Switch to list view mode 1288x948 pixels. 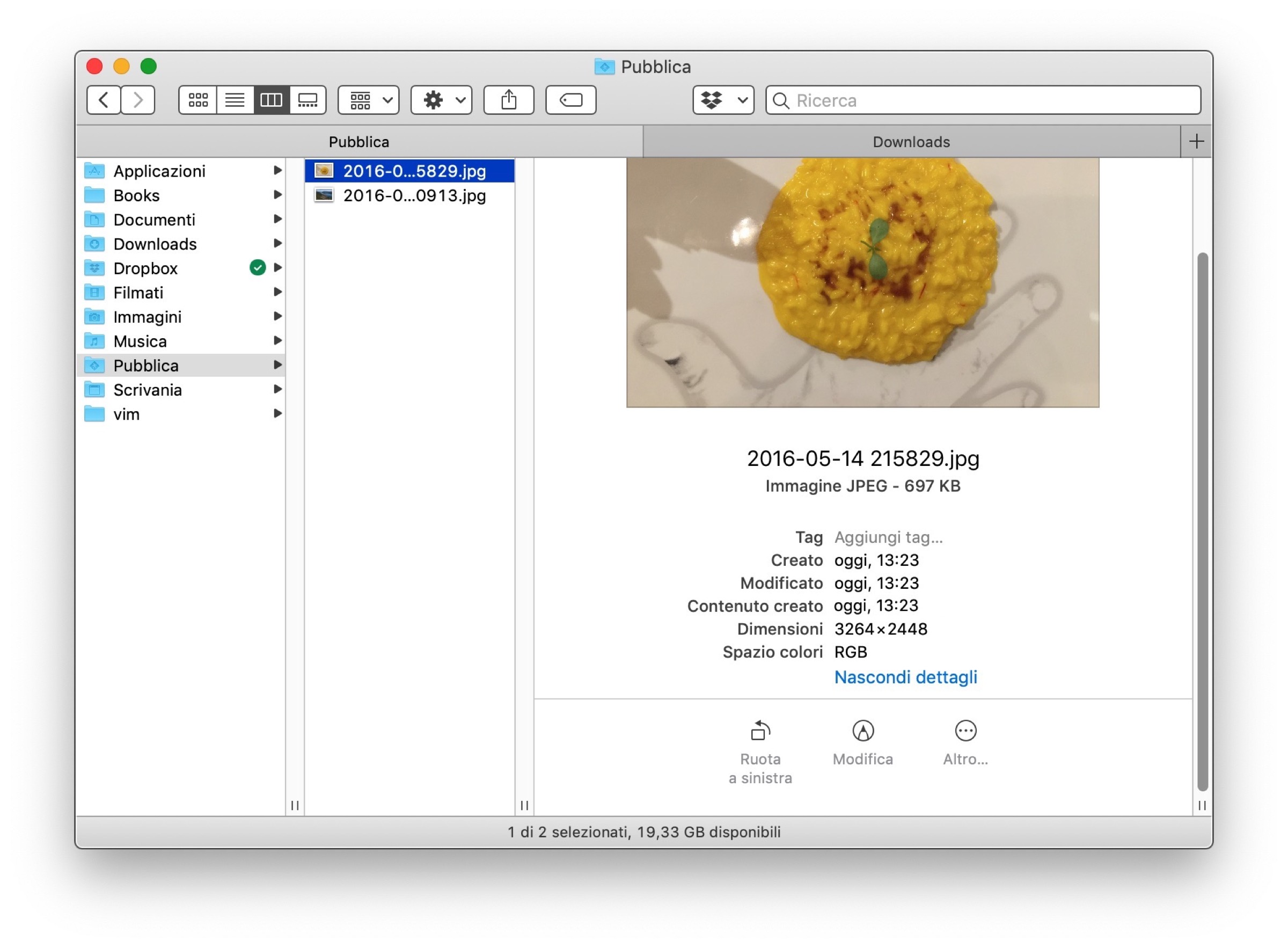pos(235,100)
